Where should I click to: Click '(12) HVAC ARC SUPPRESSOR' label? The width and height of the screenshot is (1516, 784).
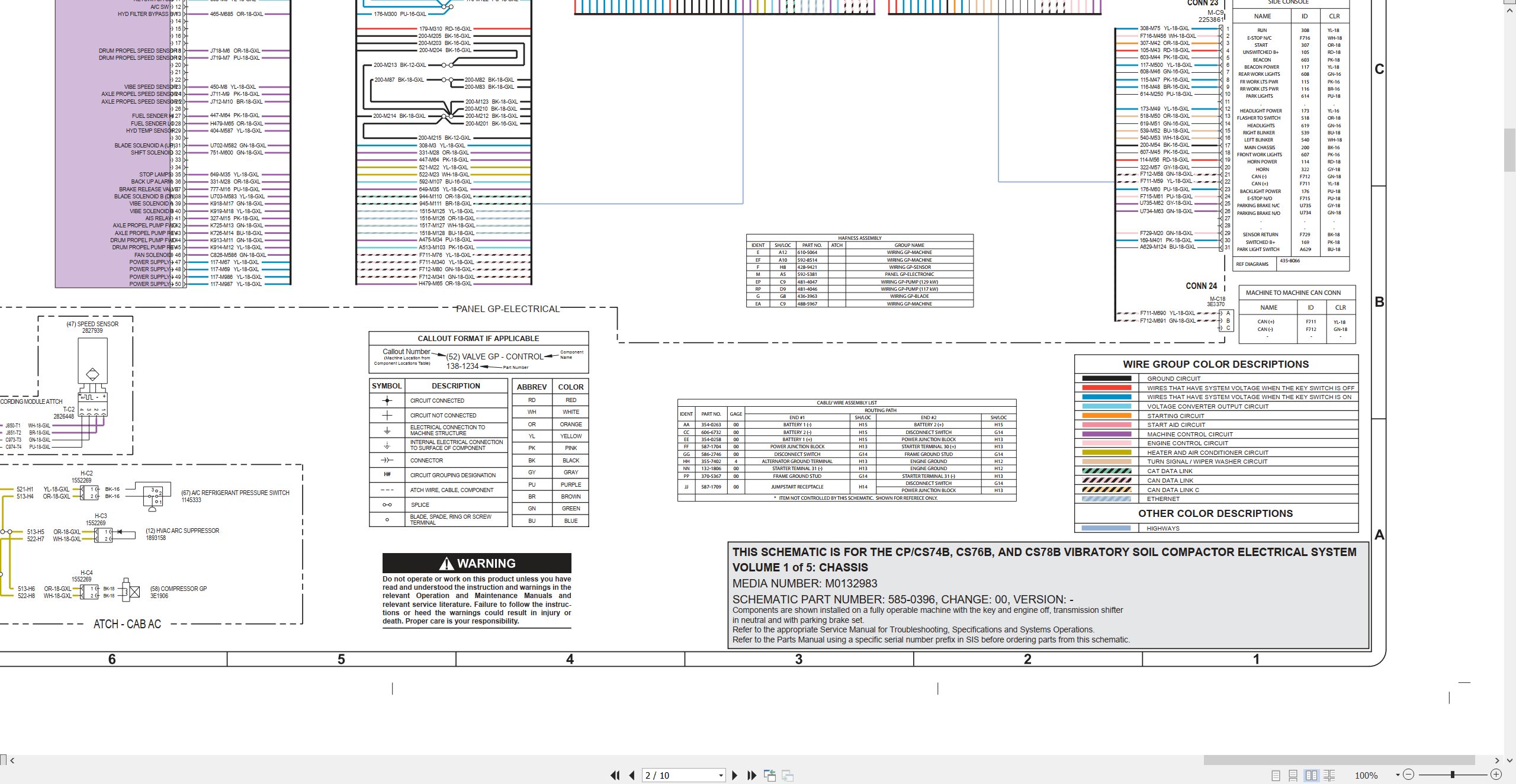coord(182,531)
